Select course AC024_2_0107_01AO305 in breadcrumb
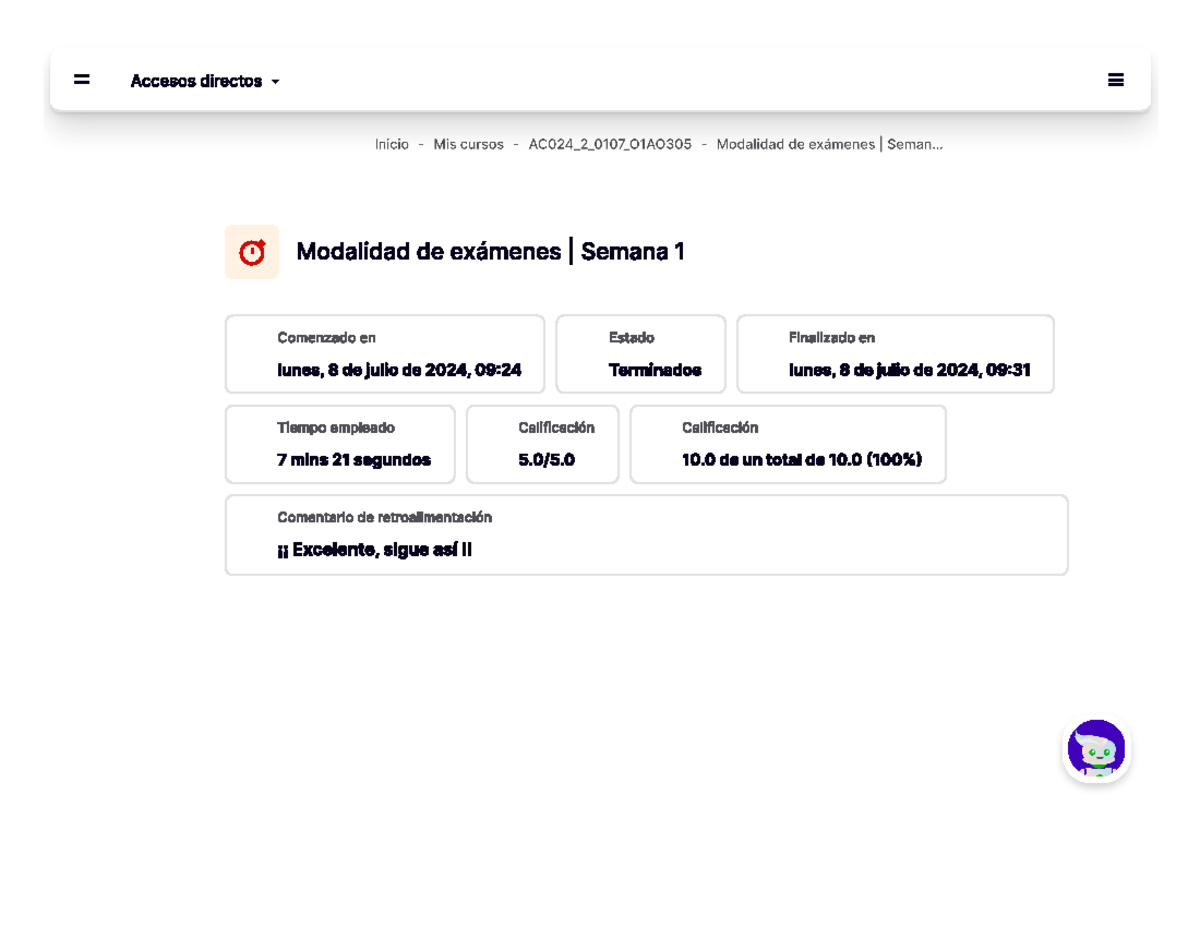Screen dimensions: 1200x927 610,144
